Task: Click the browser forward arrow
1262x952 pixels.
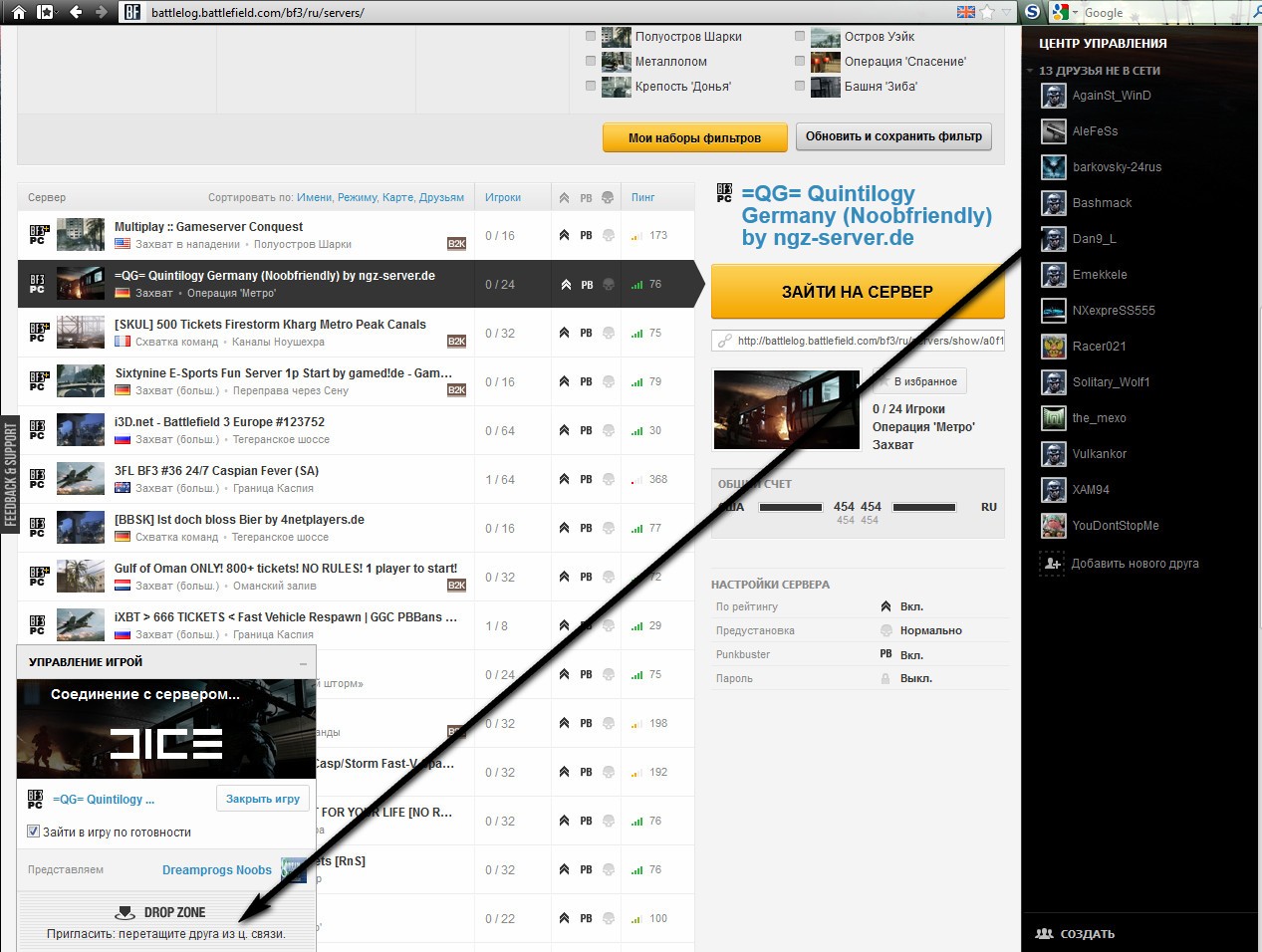Action: [x=101, y=12]
